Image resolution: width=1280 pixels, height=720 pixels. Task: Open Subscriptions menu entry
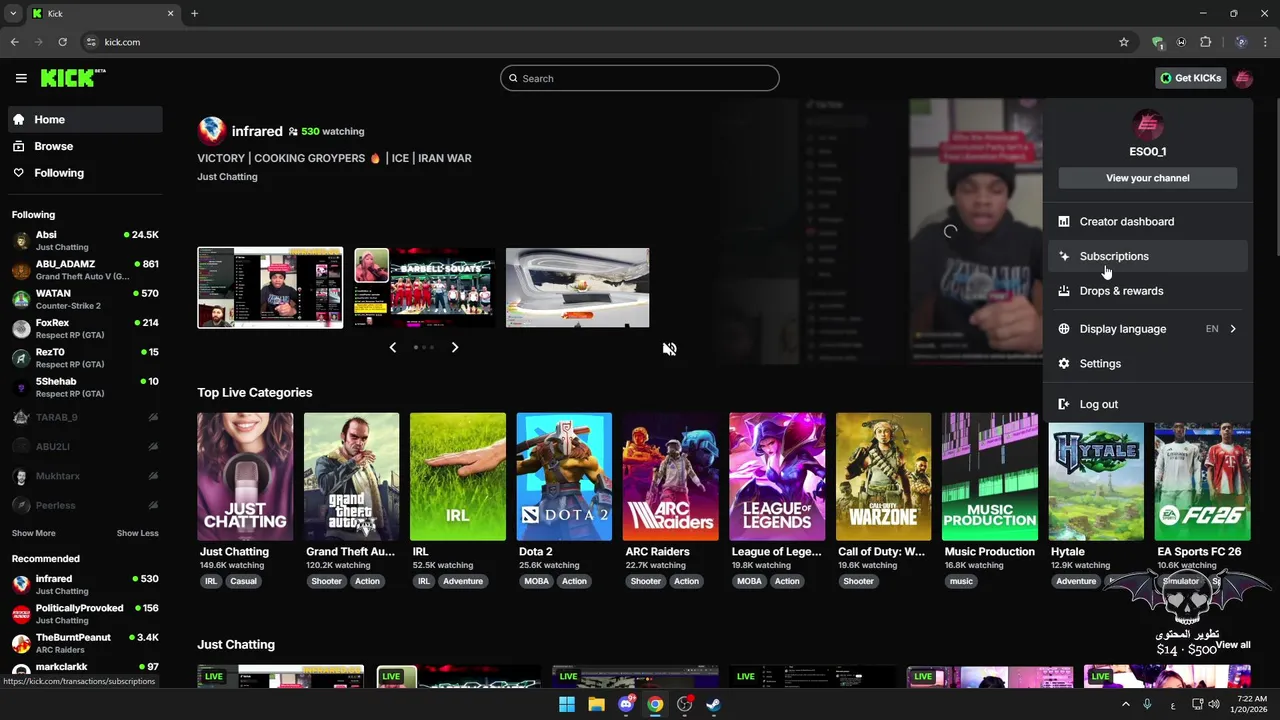(x=1147, y=256)
